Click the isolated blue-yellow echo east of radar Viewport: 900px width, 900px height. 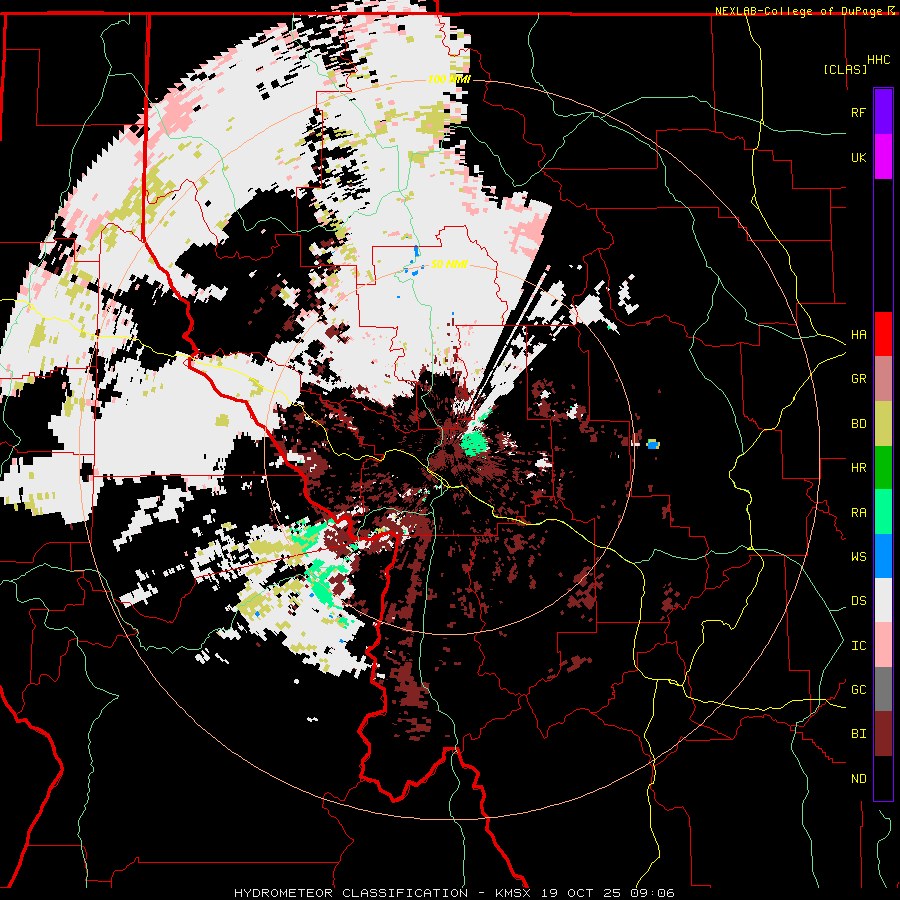(x=653, y=444)
